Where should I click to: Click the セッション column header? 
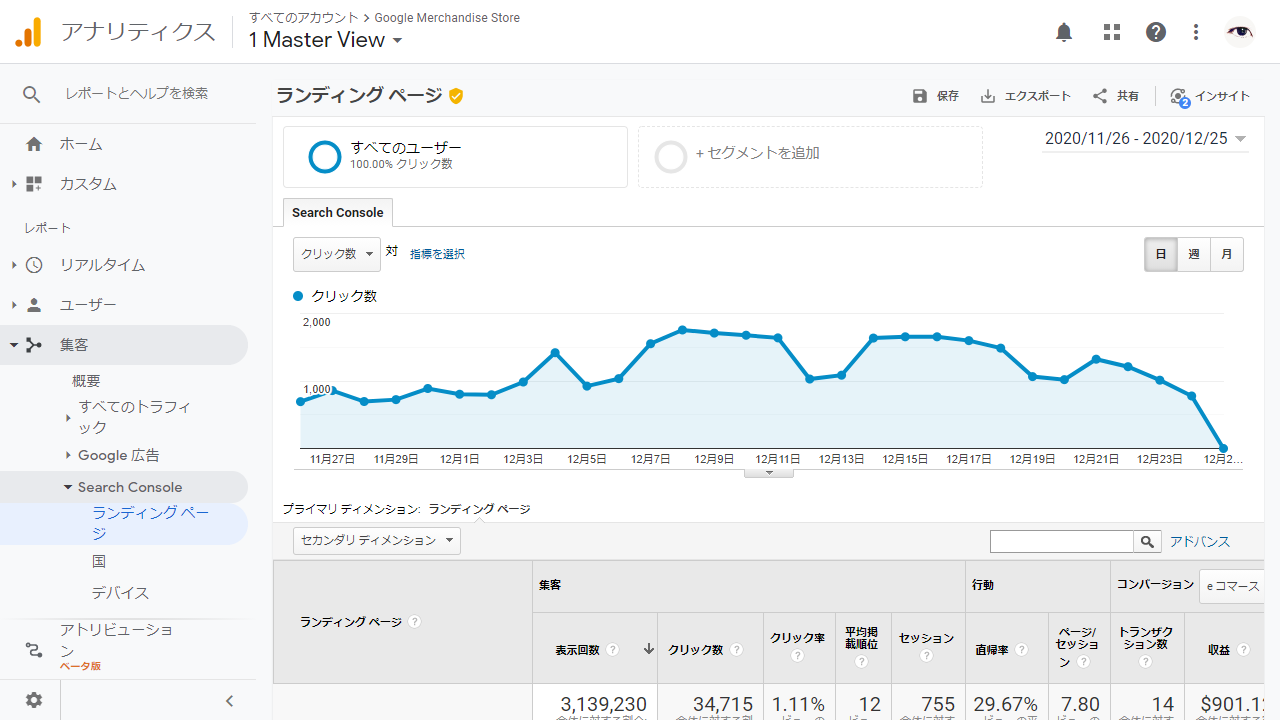pos(926,638)
